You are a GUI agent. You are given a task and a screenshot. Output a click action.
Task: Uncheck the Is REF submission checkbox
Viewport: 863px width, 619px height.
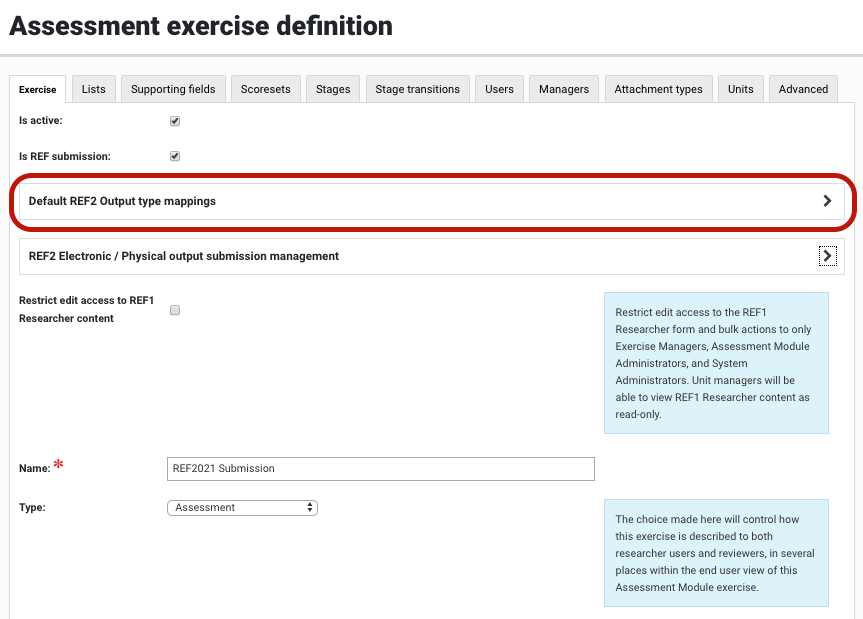[x=175, y=156]
